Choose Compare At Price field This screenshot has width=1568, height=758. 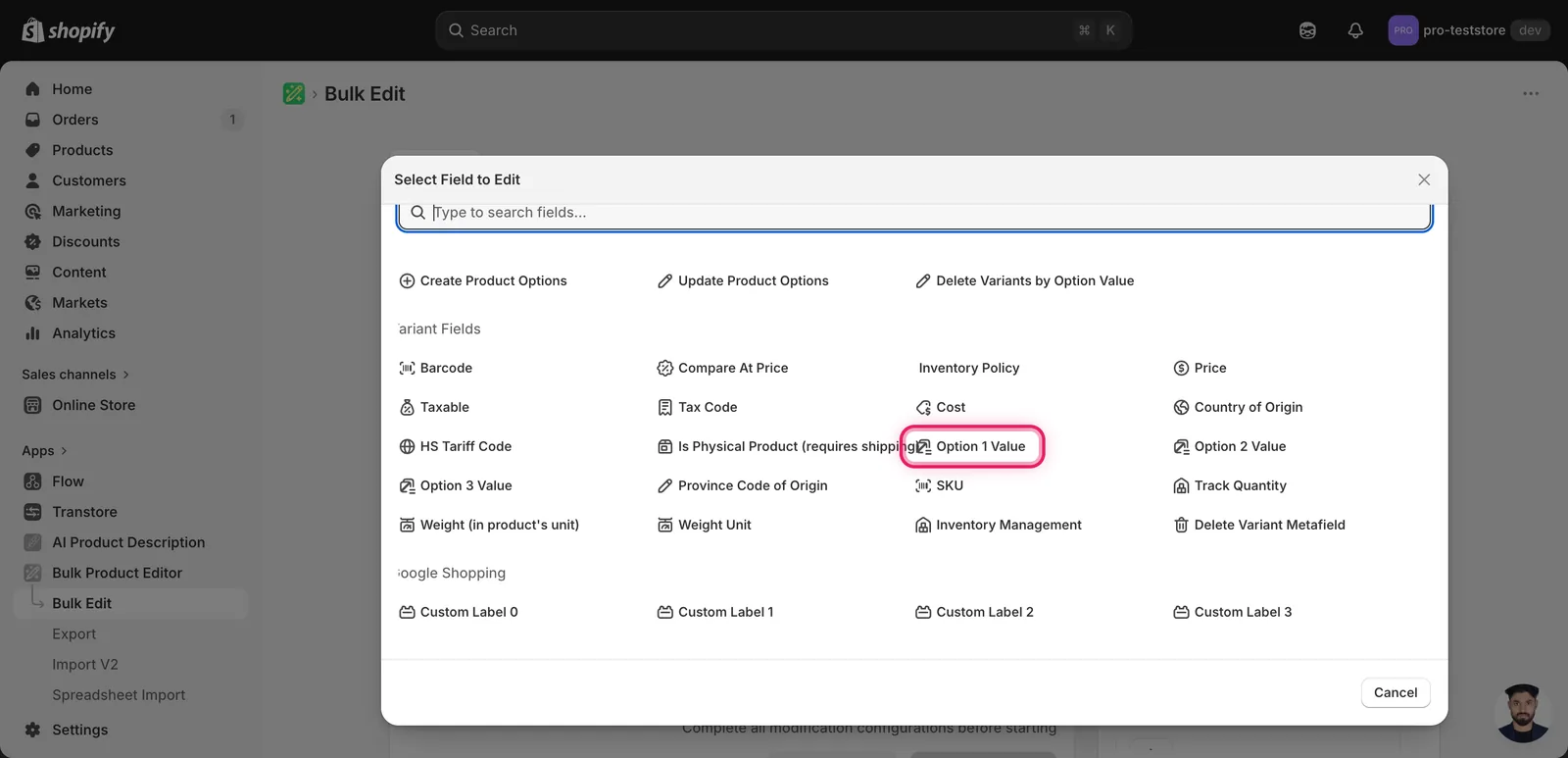[722, 368]
